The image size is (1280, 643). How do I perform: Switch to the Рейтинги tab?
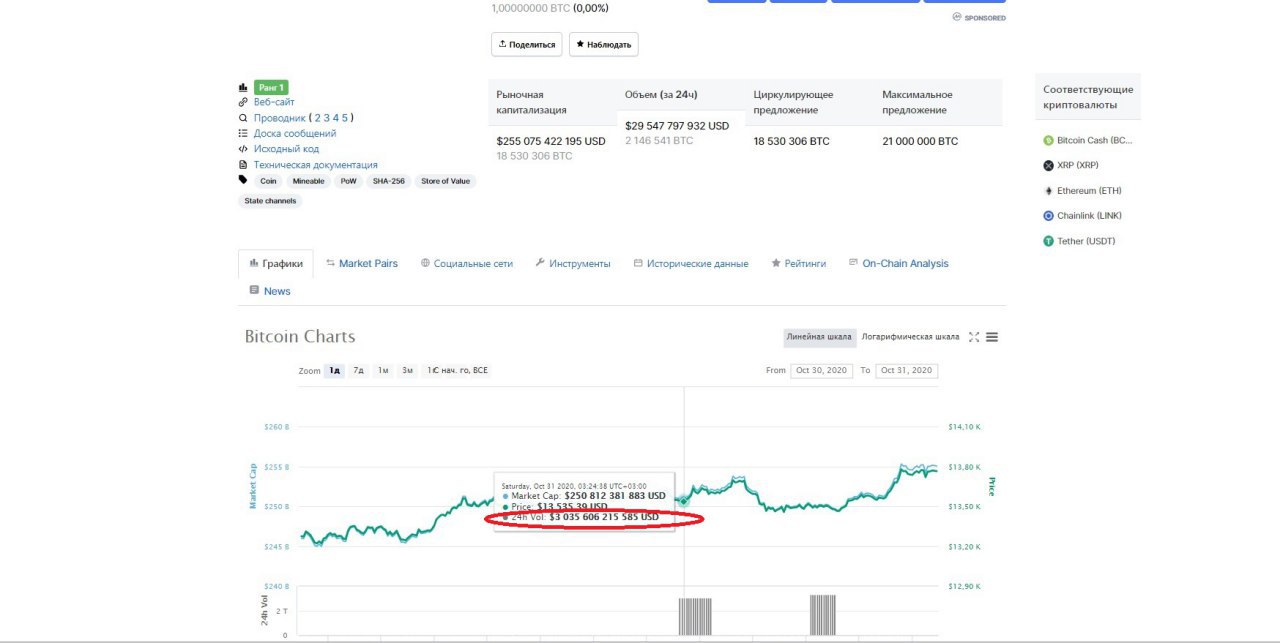point(798,264)
